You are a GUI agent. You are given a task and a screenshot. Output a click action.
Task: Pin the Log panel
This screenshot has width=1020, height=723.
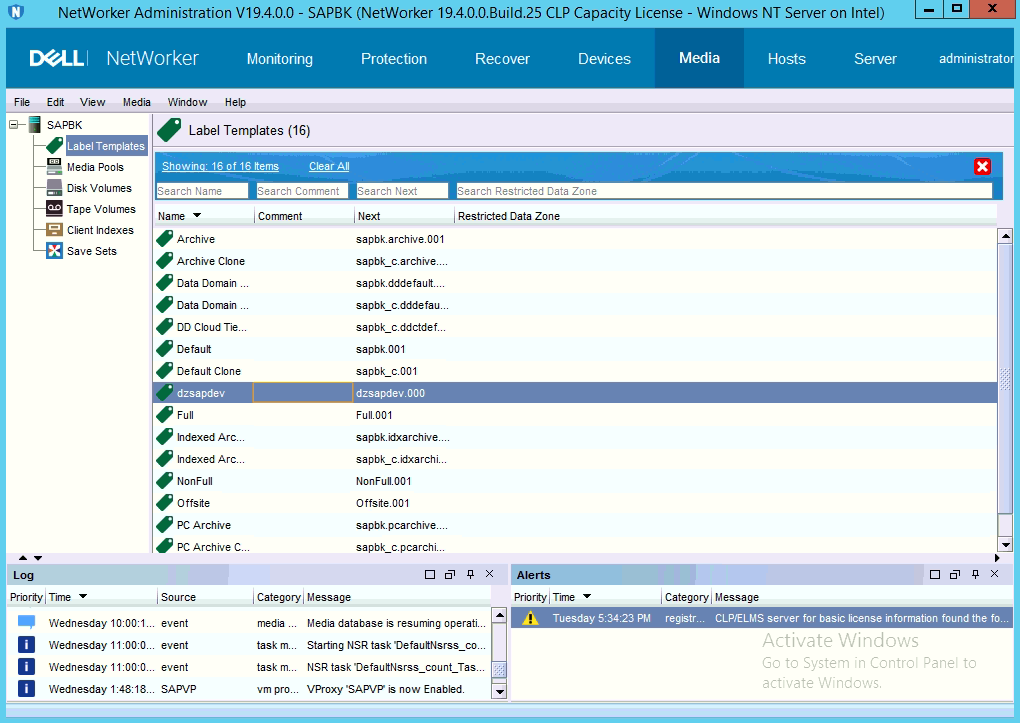point(470,575)
